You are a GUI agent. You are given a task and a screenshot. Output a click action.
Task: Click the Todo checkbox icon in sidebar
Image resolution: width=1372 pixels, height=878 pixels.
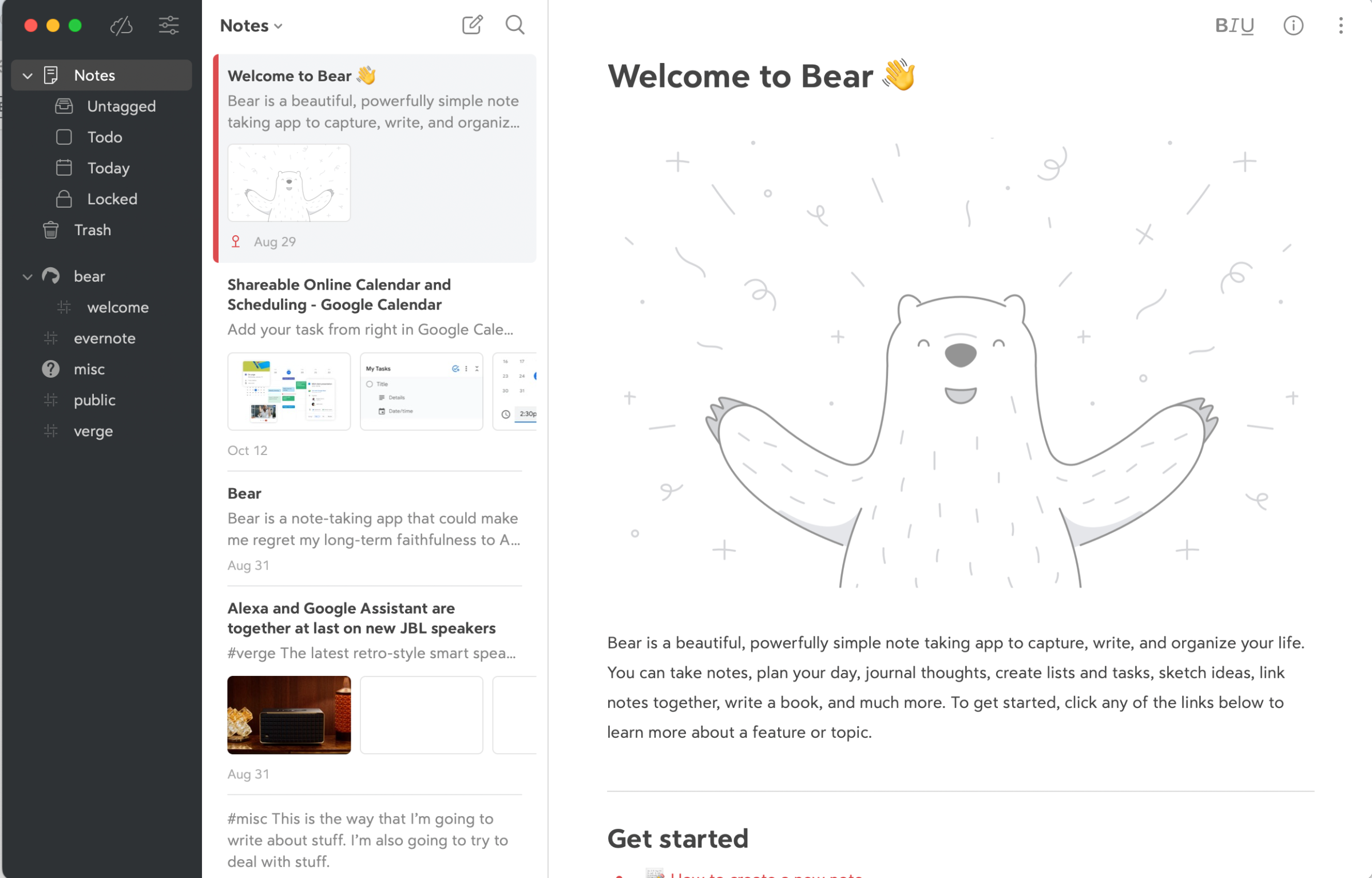[64, 137]
